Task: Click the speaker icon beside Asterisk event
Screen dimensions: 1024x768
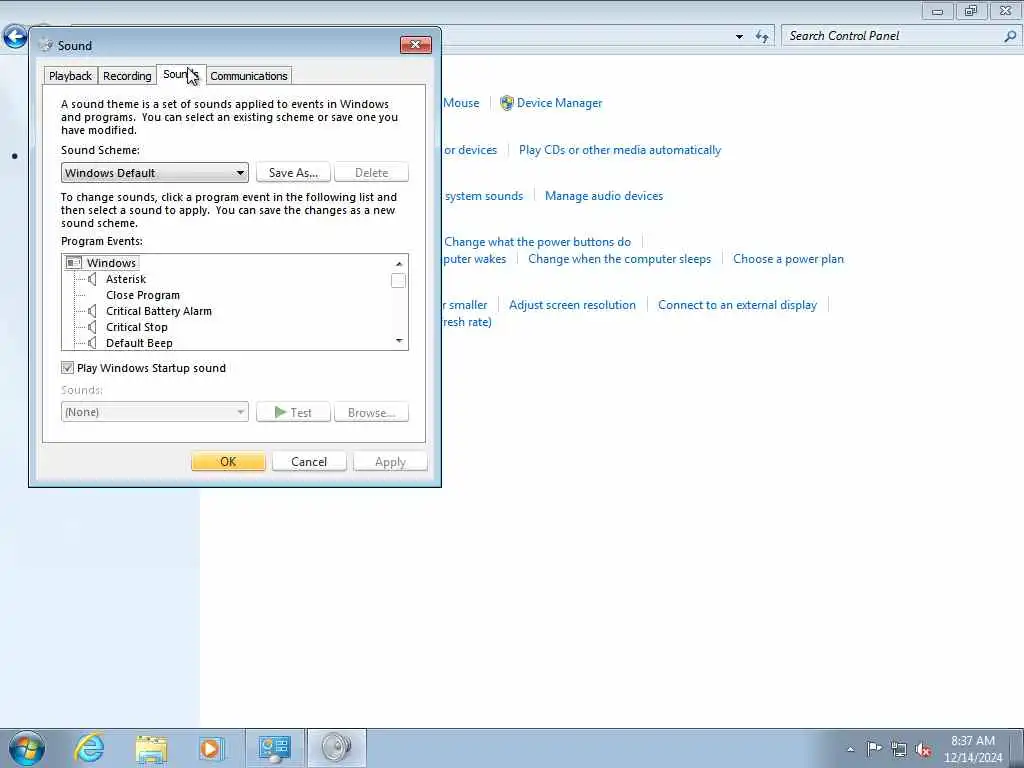Action: point(92,280)
